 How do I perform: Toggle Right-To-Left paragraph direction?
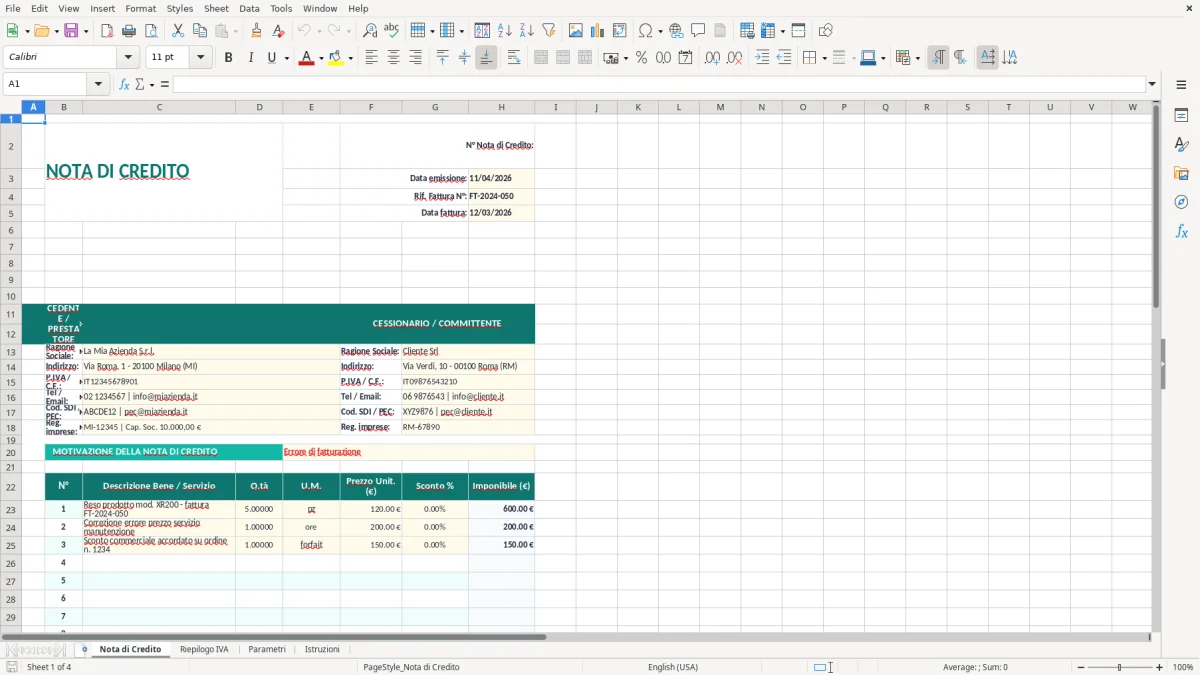coord(959,58)
